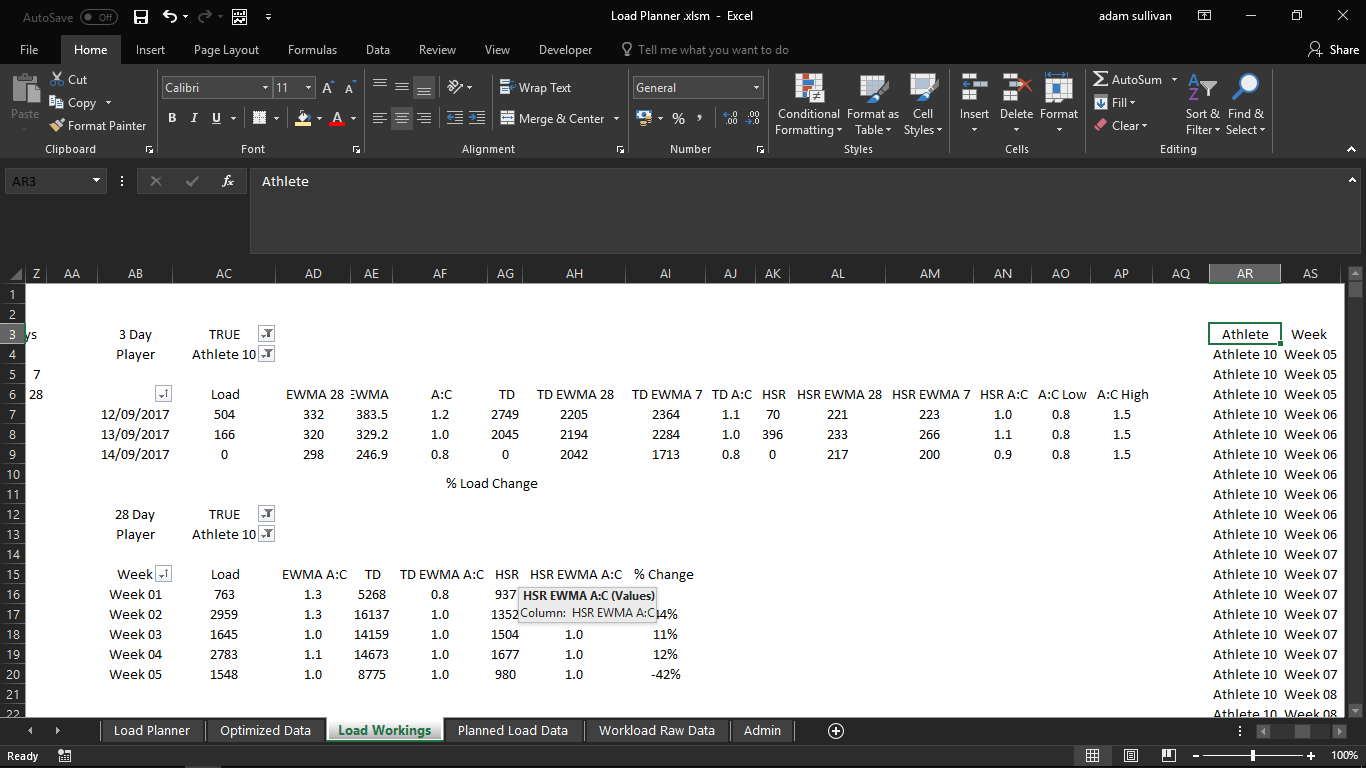Toggle bold formatting
Screen dimensions: 1366x768
click(171, 118)
